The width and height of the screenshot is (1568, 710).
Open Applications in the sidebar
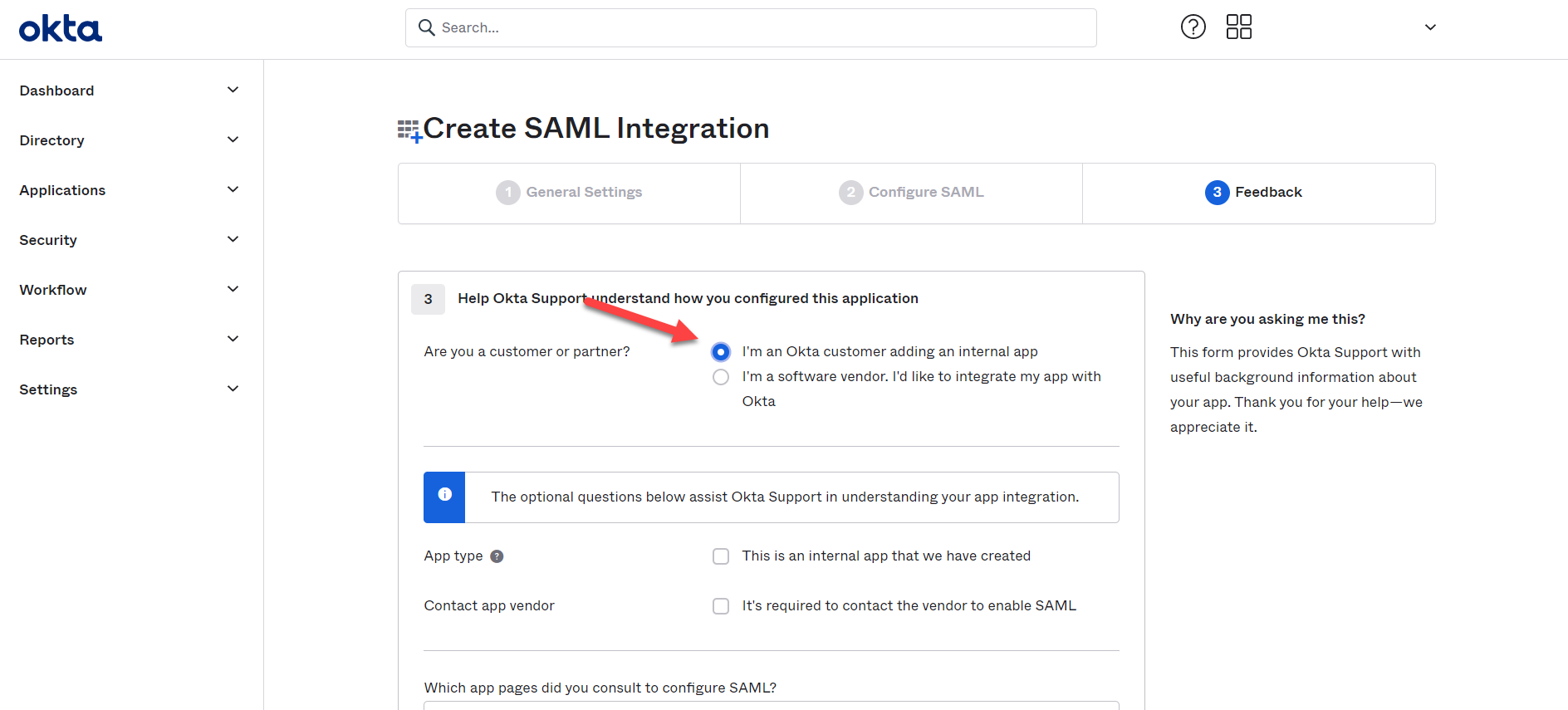click(63, 190)
